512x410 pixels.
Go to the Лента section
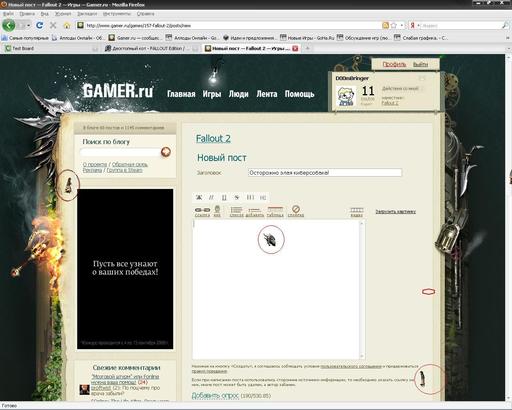tap(267, 94)
